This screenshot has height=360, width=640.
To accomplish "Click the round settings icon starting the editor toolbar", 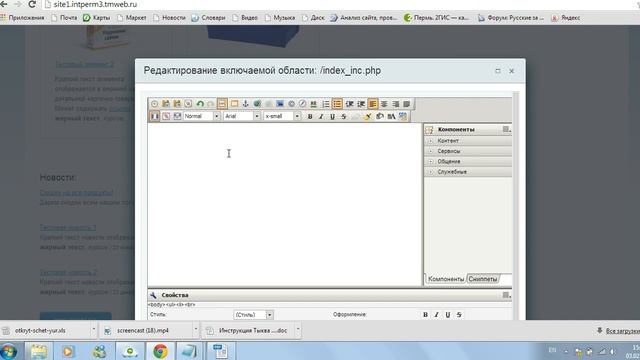I will pyautogui.click(x=154, y=104).
